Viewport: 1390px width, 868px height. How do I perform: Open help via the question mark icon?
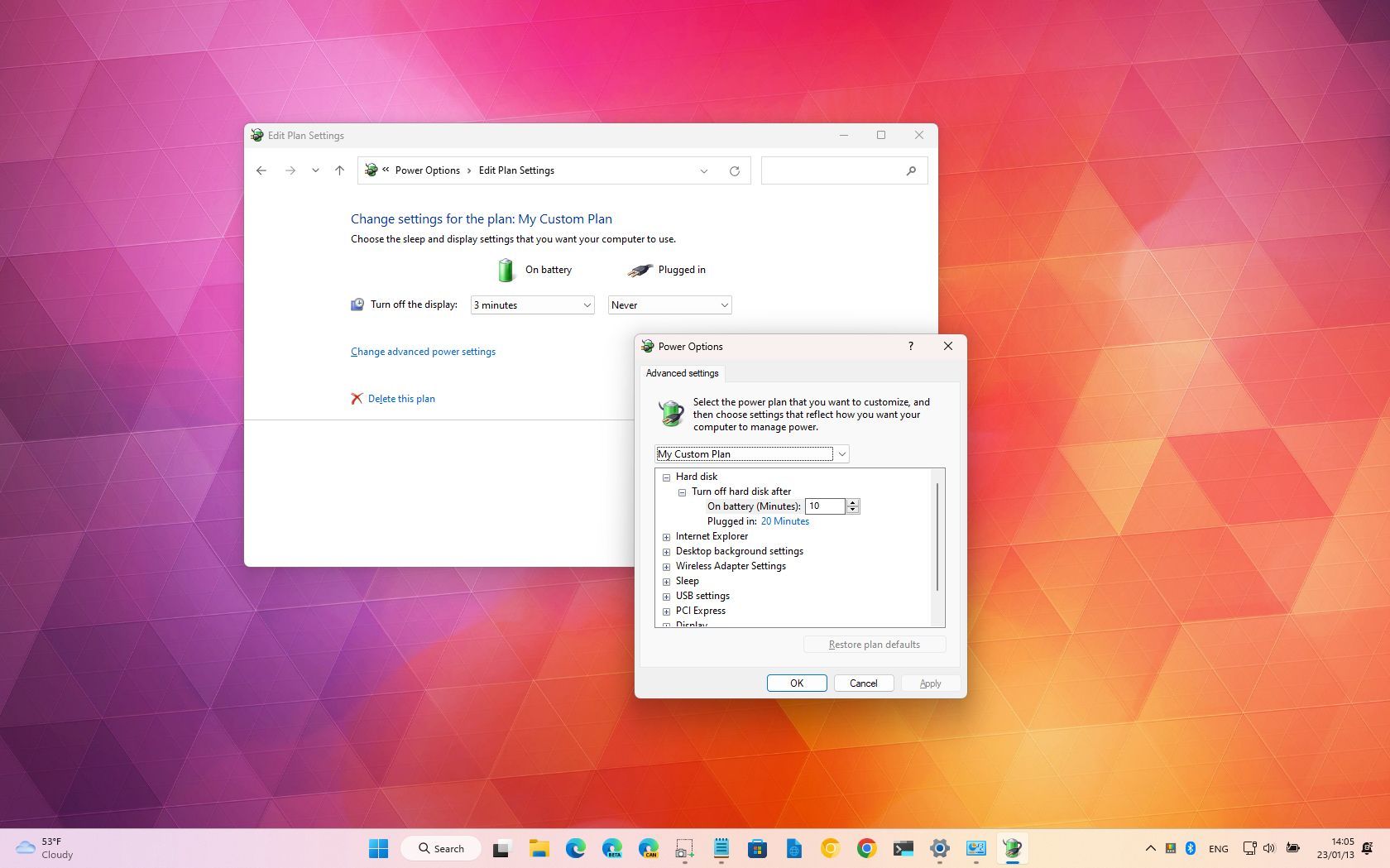(x=910, y=347)
